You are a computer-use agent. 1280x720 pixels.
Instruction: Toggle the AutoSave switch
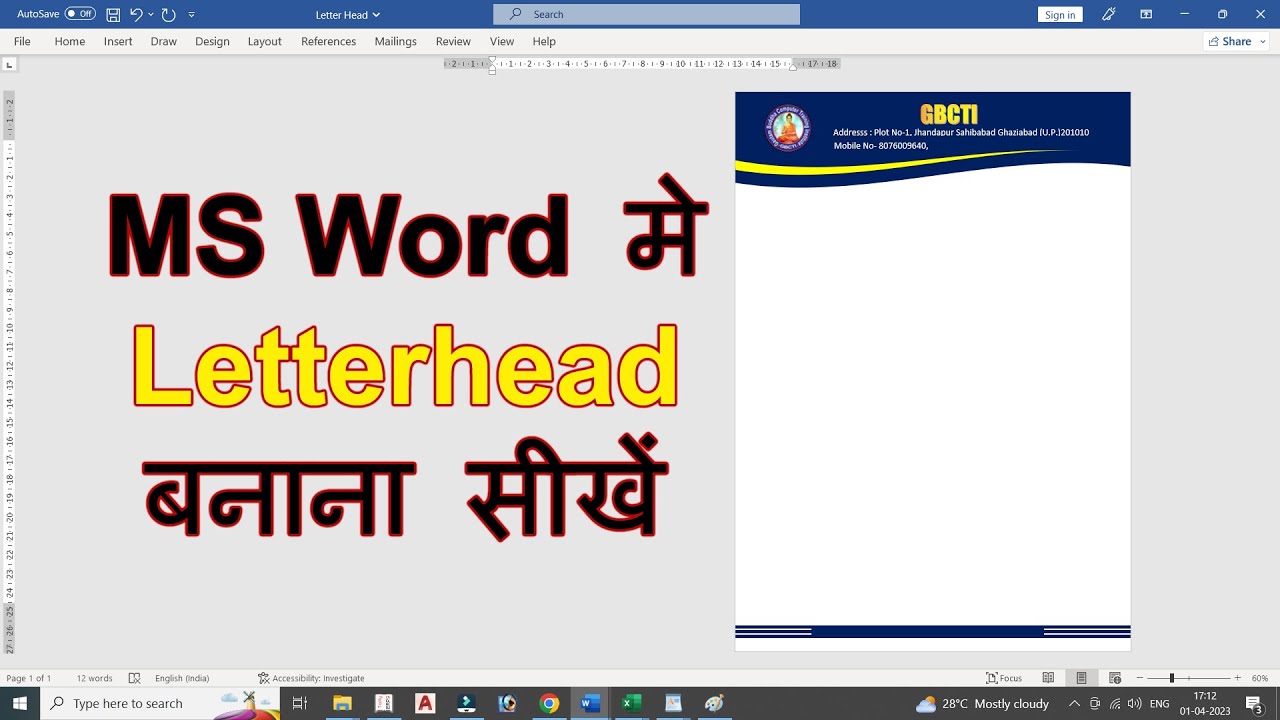[x=80, y=14]
